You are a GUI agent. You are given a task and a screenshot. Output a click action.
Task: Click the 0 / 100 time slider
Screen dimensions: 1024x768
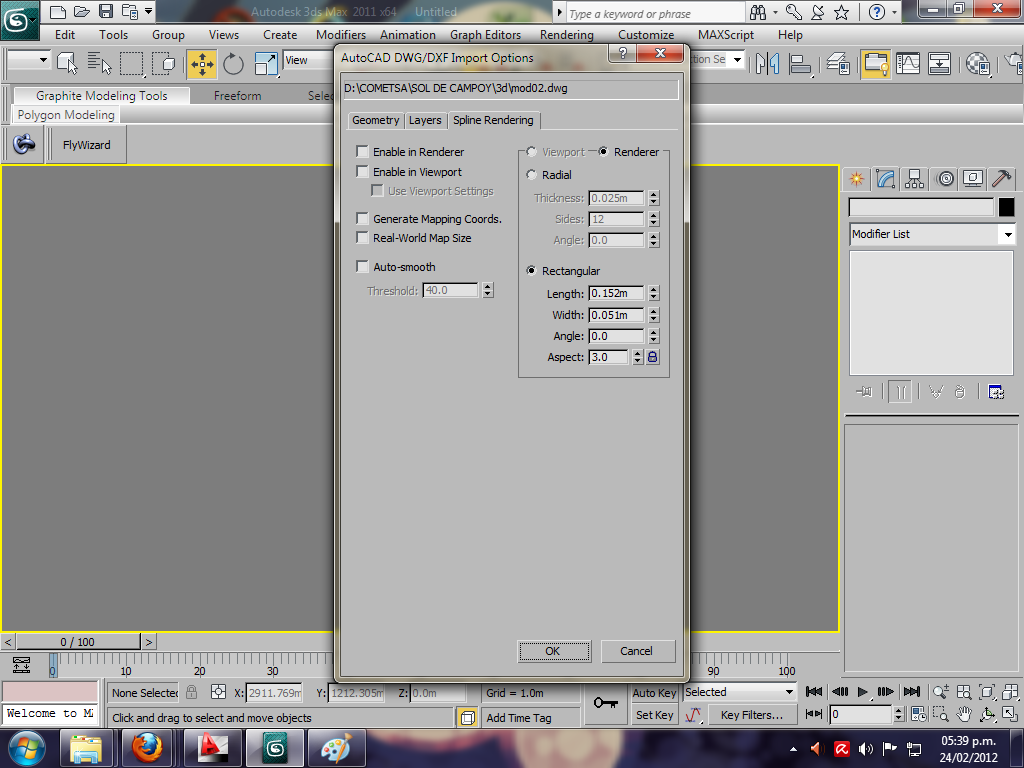click(78, 642)
